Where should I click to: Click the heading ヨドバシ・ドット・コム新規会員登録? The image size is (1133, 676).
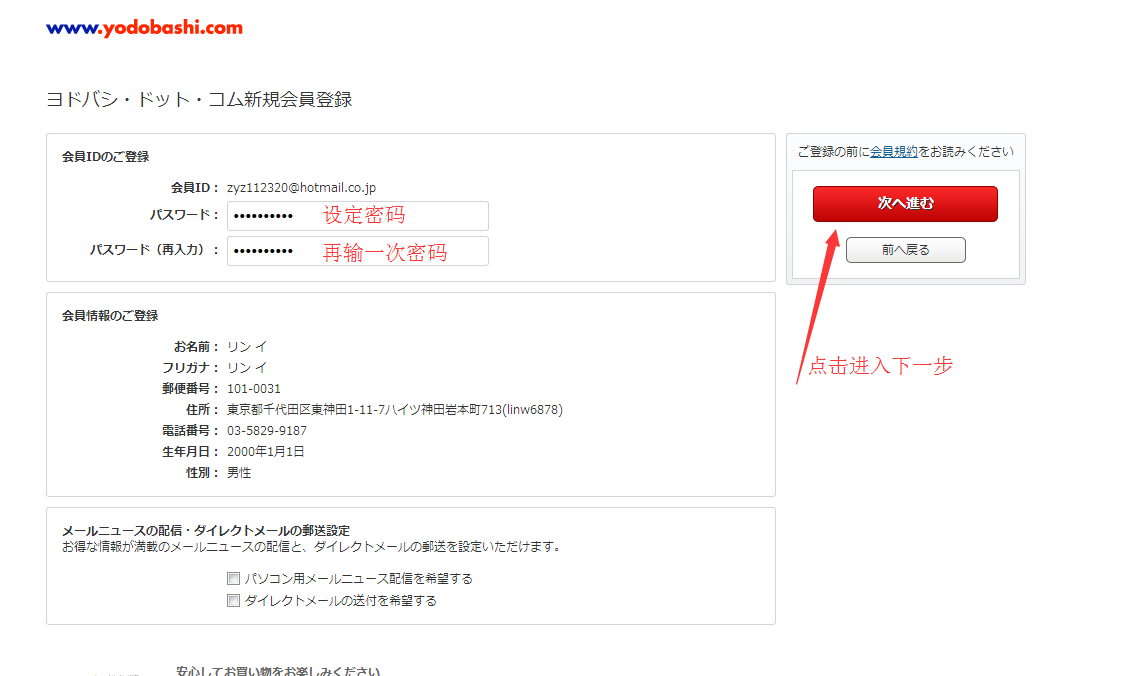pyautogui.click(x=199, y=100)
